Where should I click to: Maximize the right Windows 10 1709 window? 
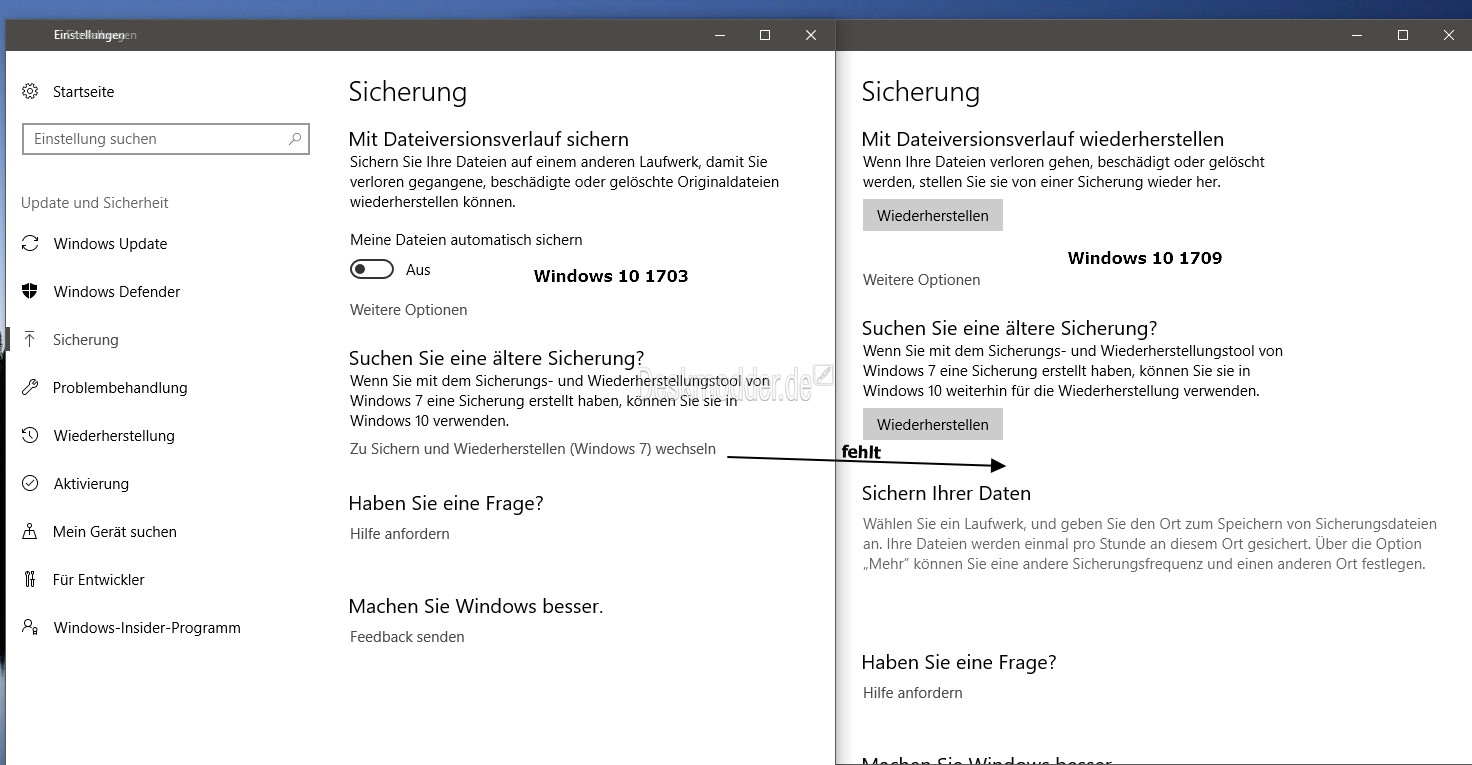click(x=1403, y=35)
